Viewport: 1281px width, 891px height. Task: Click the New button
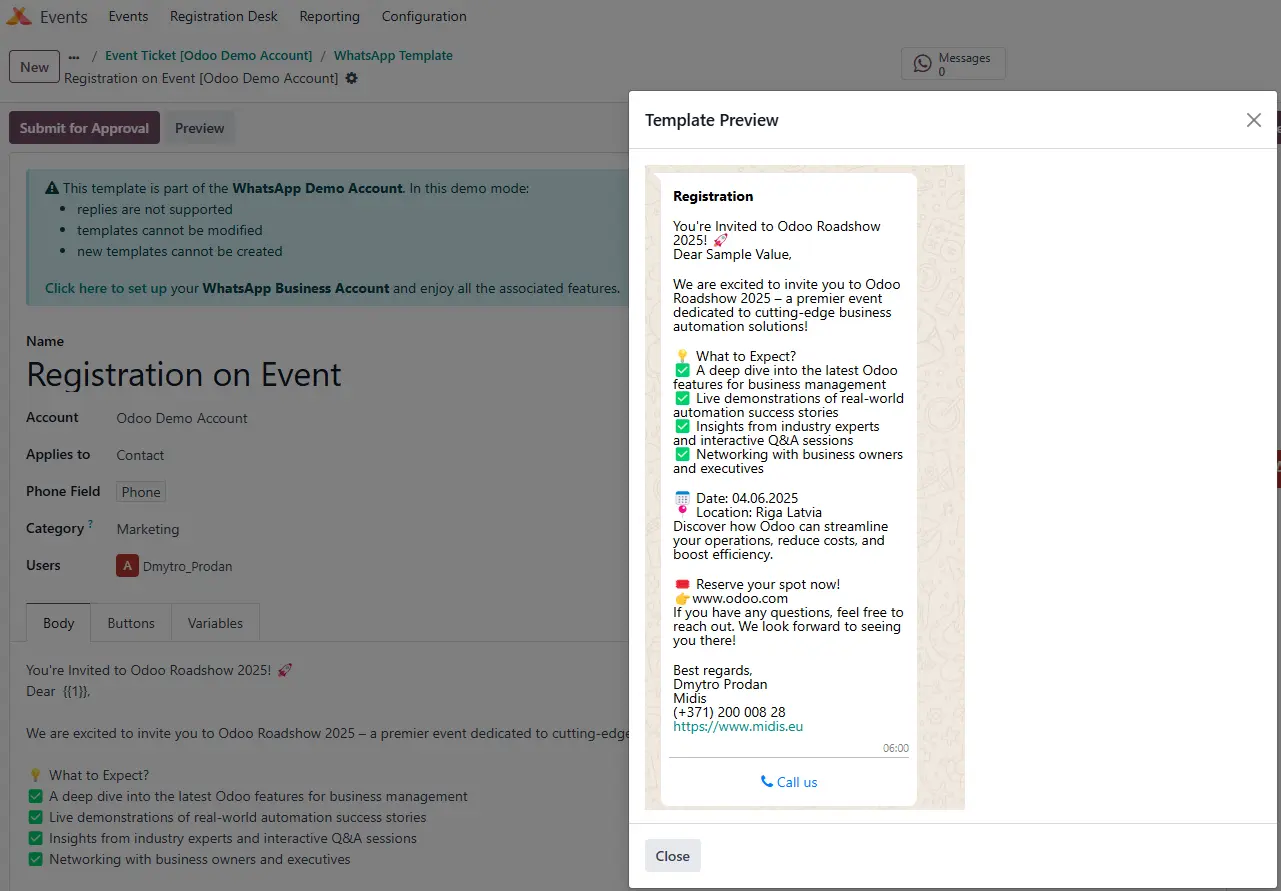click(34, 67)
